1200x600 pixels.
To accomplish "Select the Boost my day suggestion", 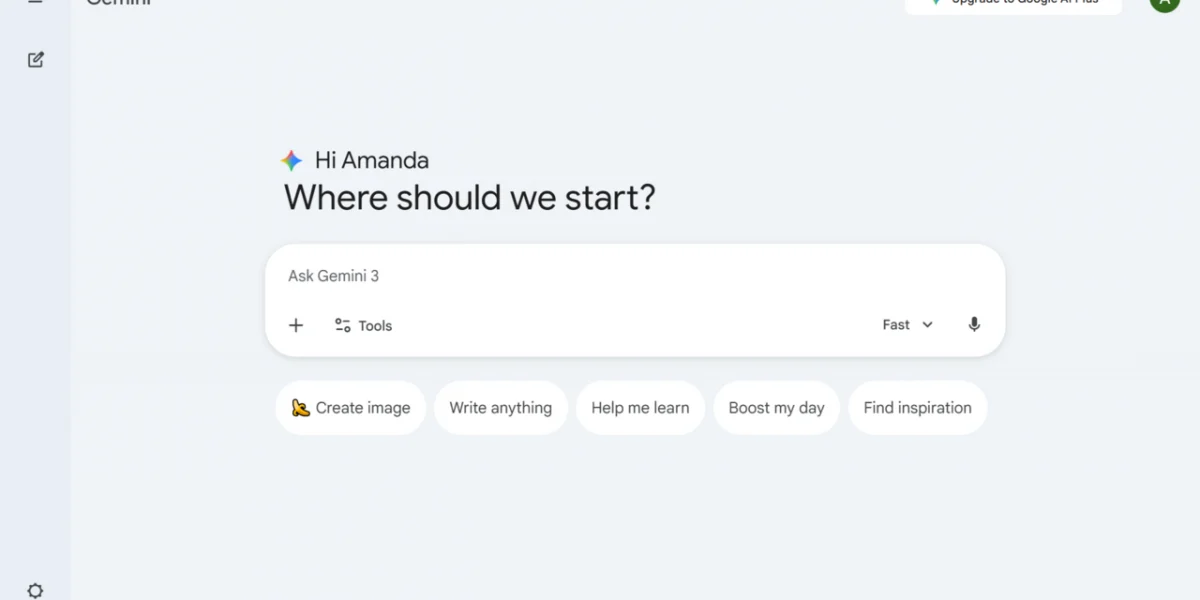I will point(777,408).
